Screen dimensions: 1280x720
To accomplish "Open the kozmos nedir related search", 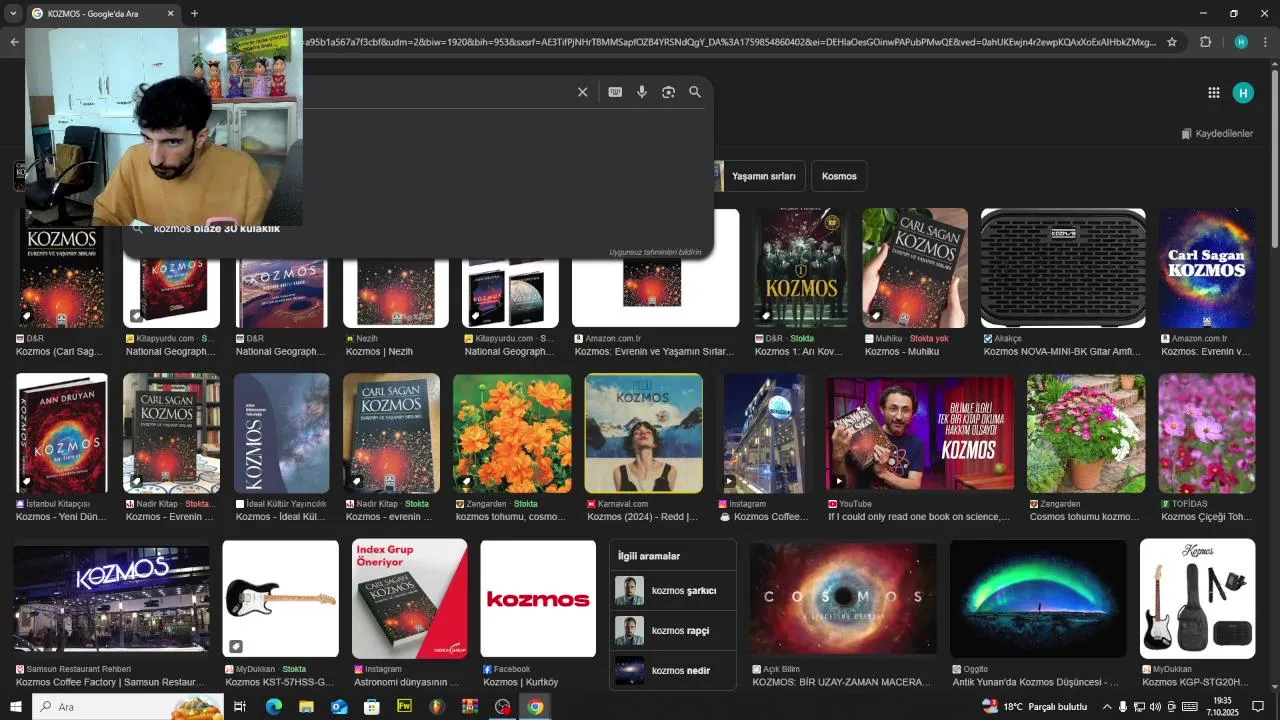I will [x=673, y=671].
